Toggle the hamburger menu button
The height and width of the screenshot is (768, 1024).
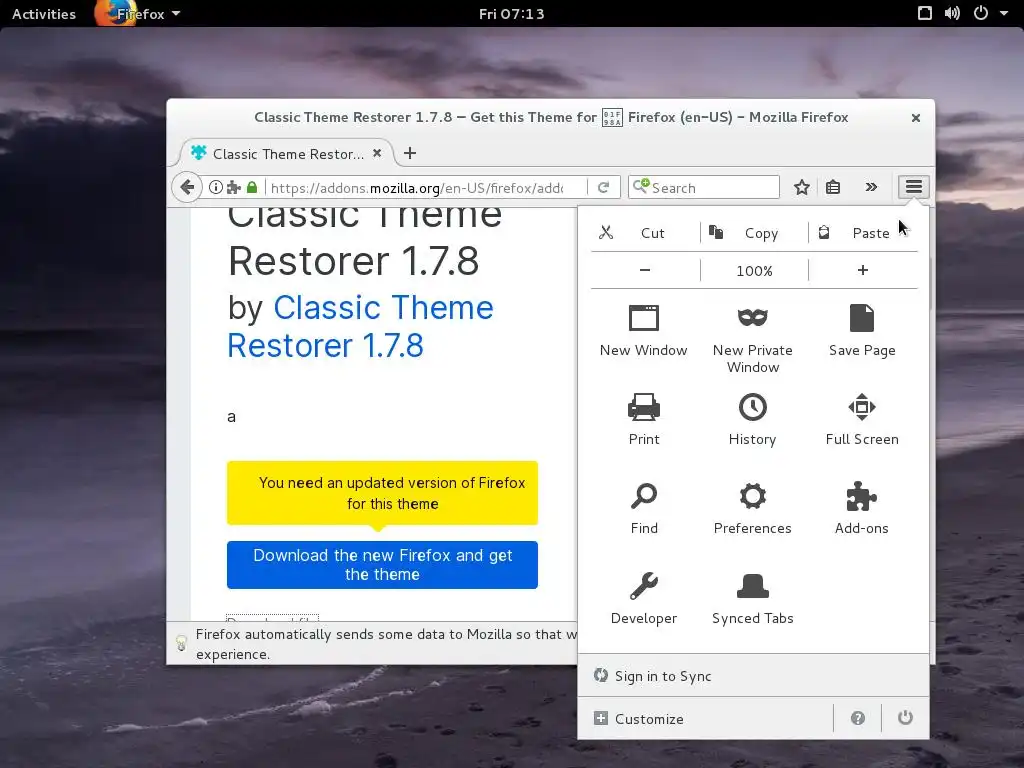point(914,187)
